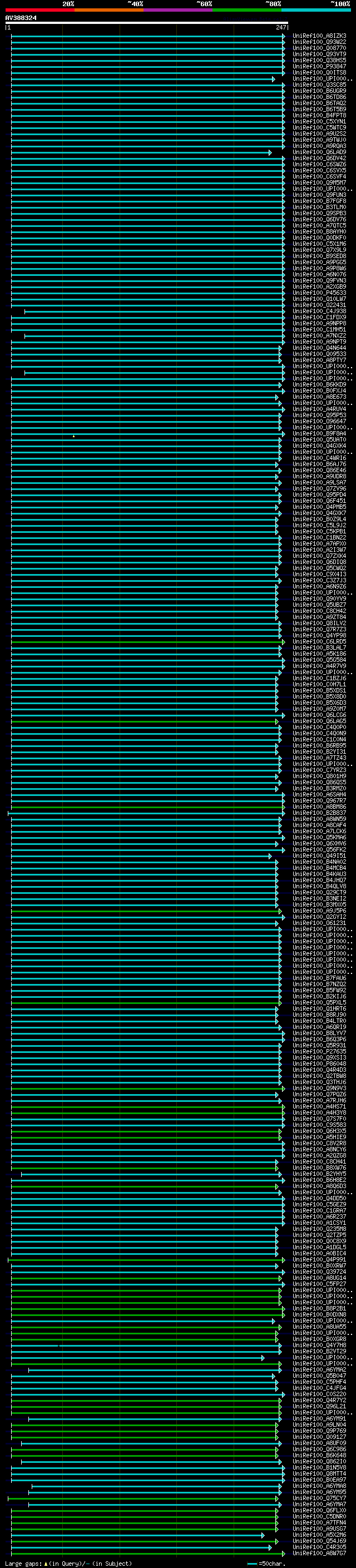Open hit UniRef100_A4HS71

coord(319,1106)
